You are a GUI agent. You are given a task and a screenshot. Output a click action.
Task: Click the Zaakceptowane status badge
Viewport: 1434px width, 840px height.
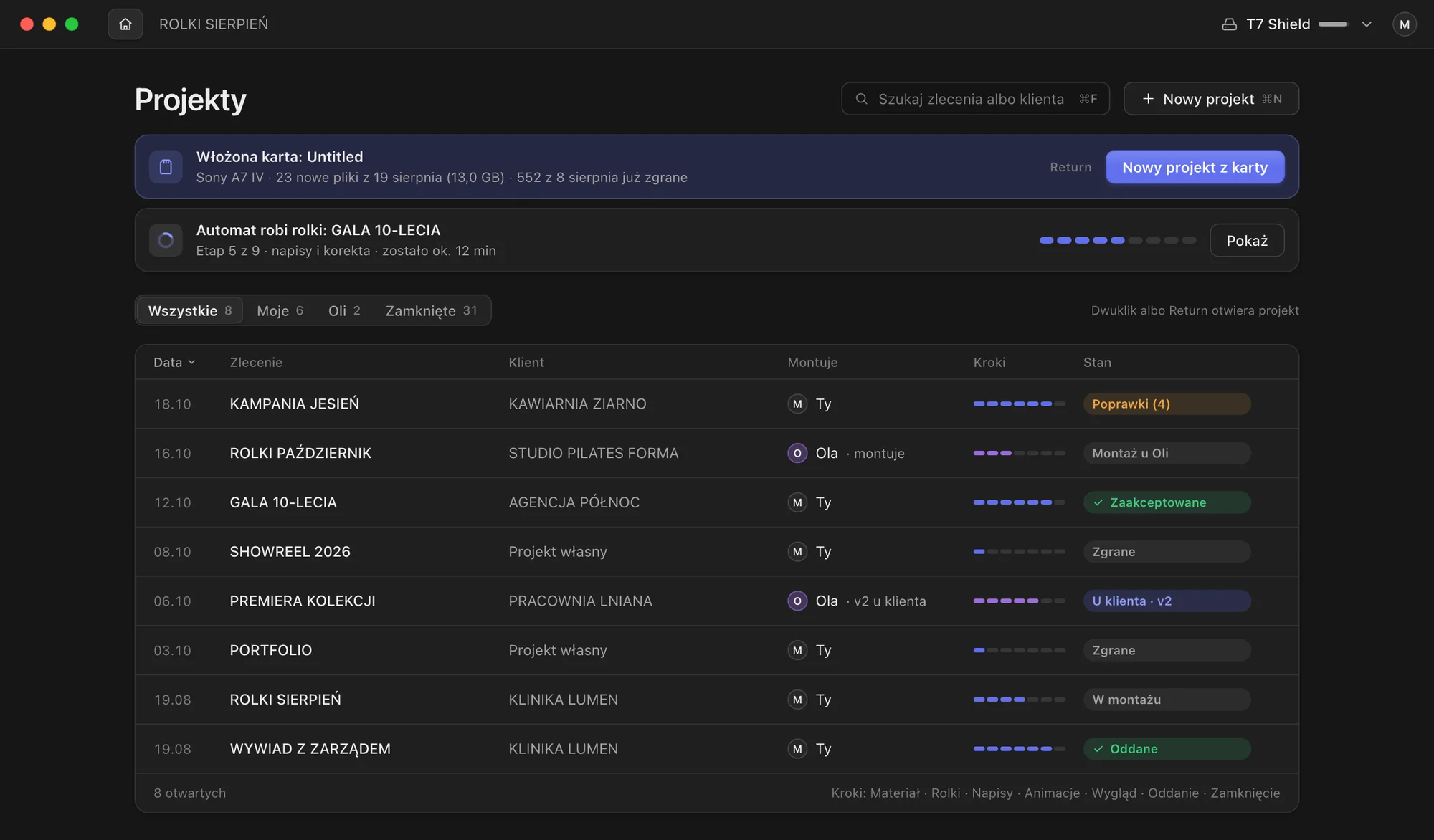pos(1167,502)
